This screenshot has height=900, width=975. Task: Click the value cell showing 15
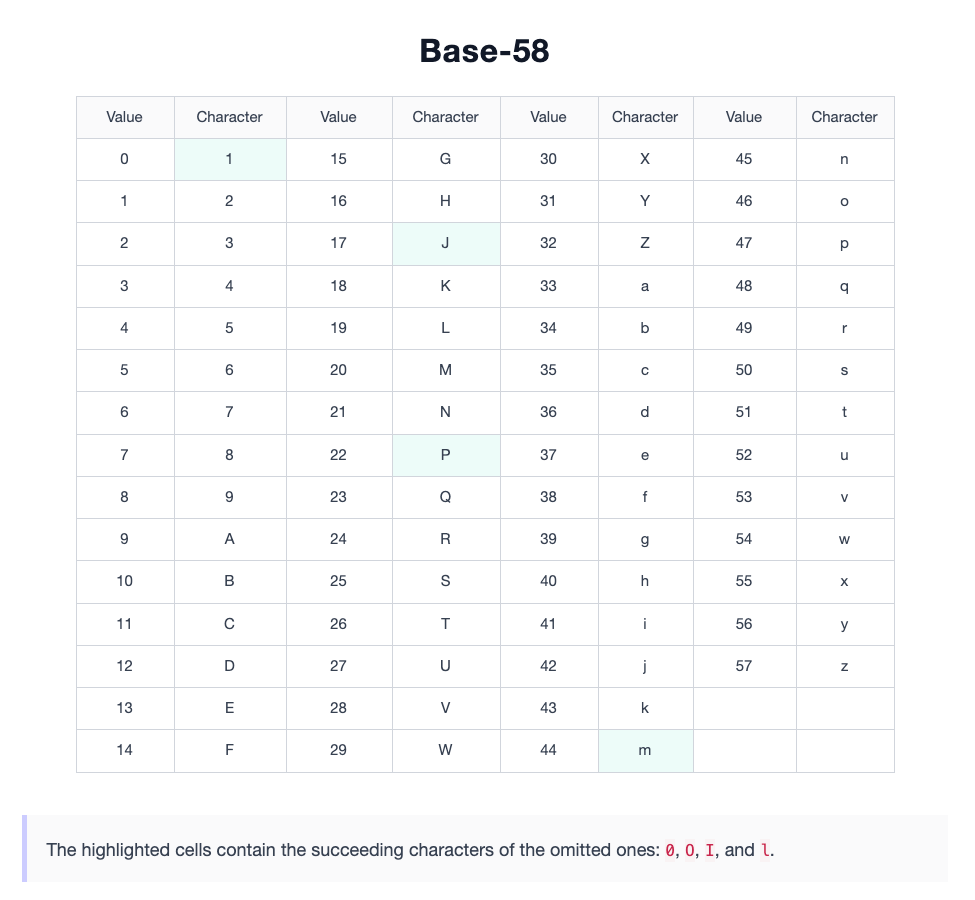[339, 159]
